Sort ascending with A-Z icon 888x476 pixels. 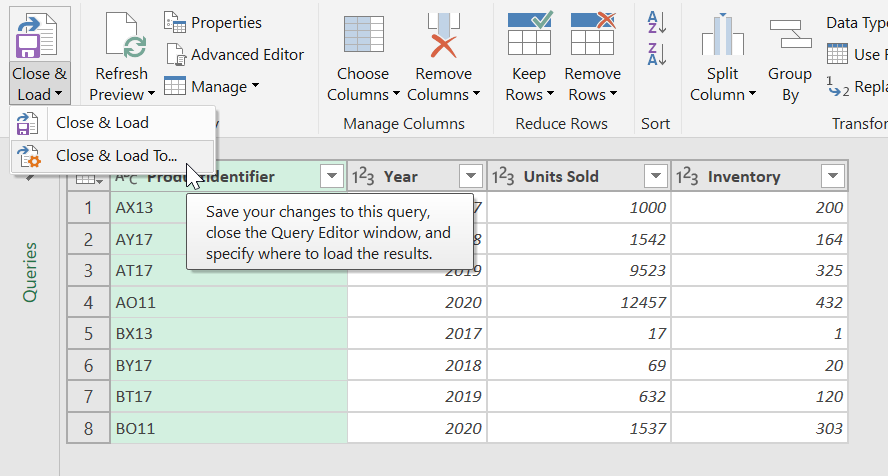pyautogui.click(x=656, y=22)
